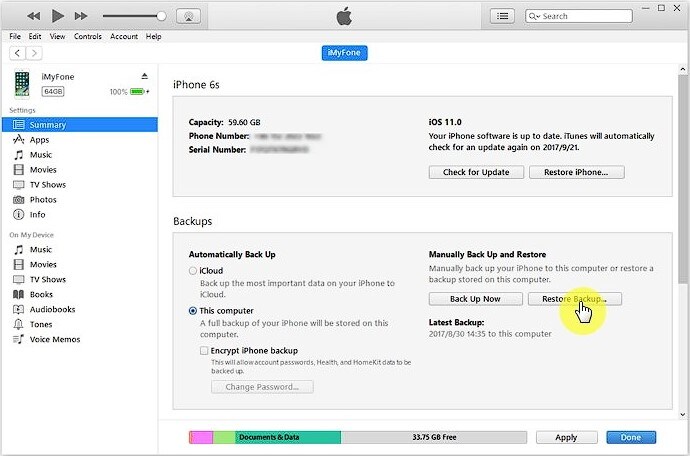Click the pink storage bar segment
This screenshot has width=690, height=456.
(x=202, y=438)
